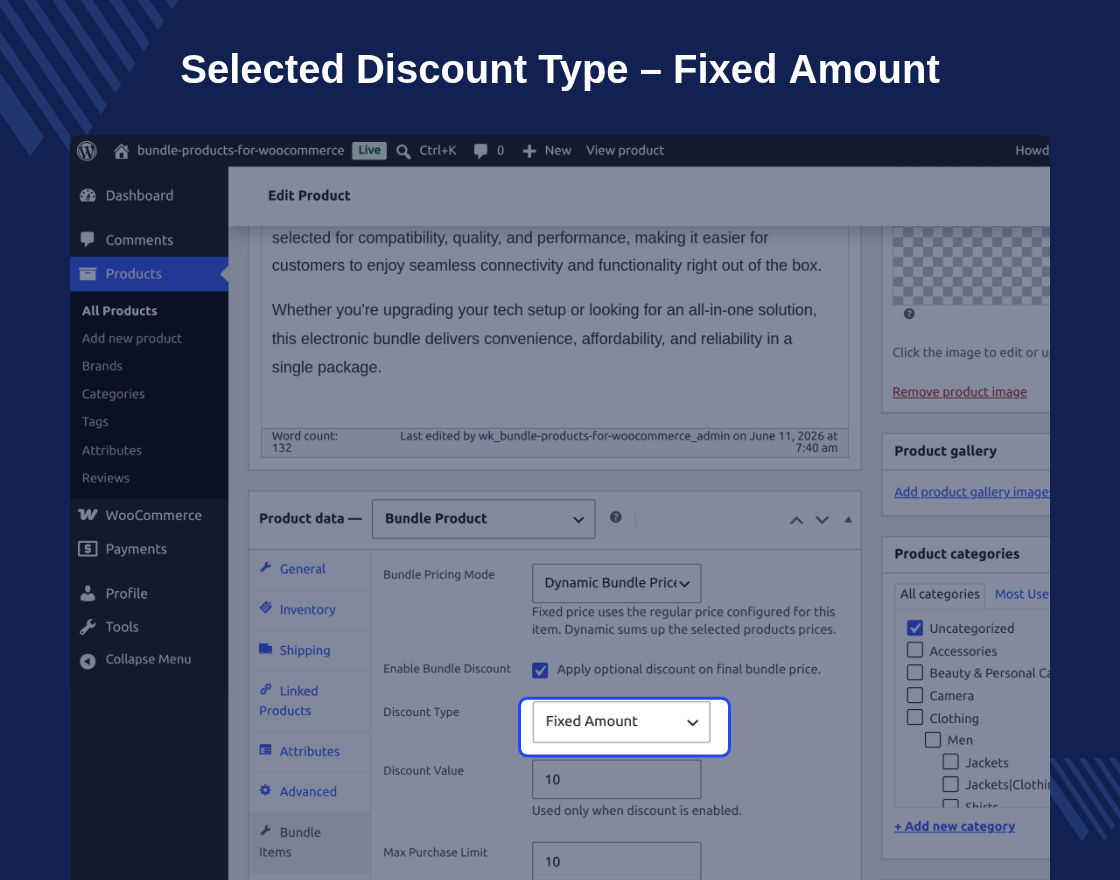
Task: Check the Jackets subcategory
Action: click(x=951, y=762)
